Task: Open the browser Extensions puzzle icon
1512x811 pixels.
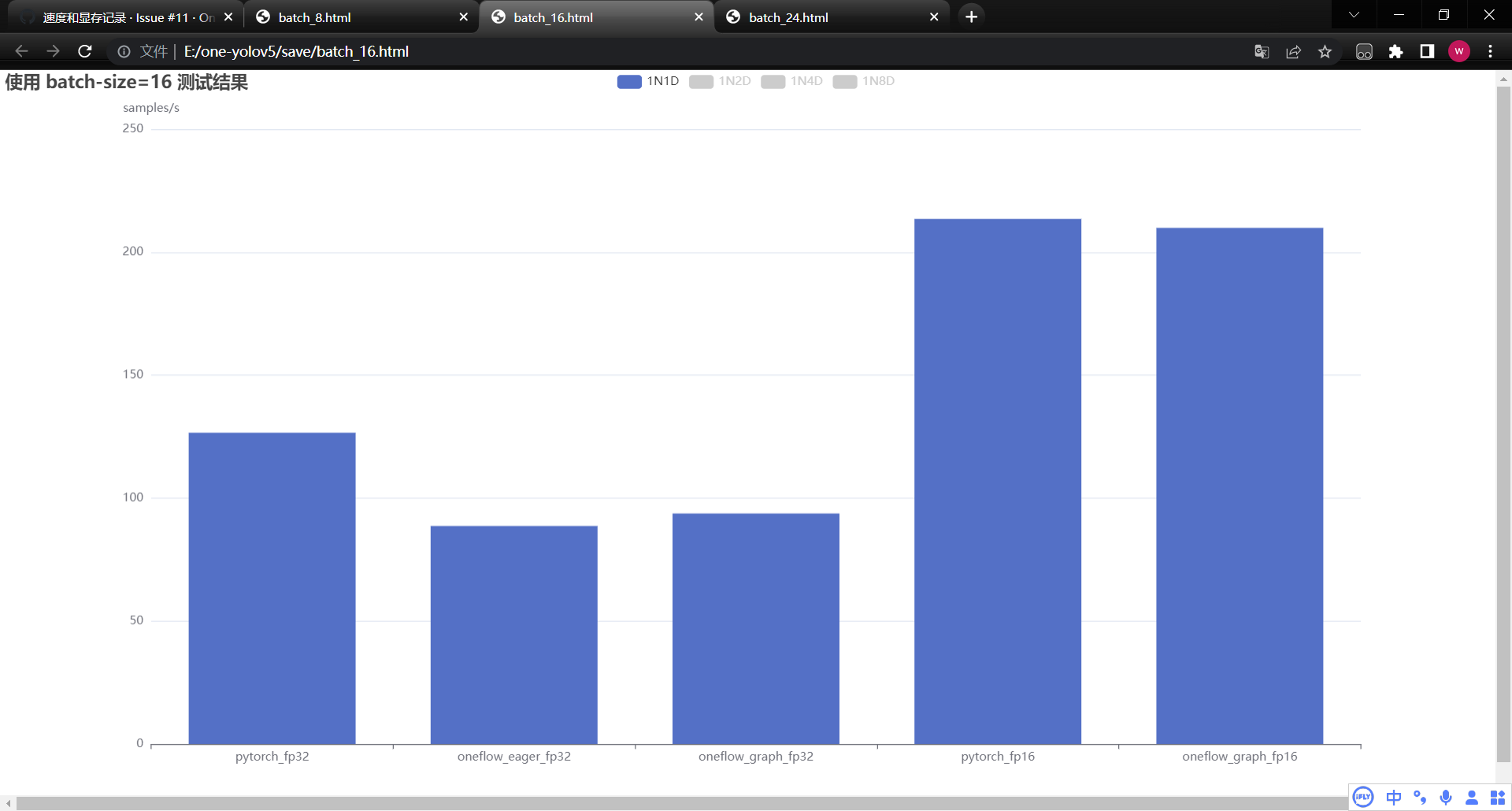Action: [1396, 51]
